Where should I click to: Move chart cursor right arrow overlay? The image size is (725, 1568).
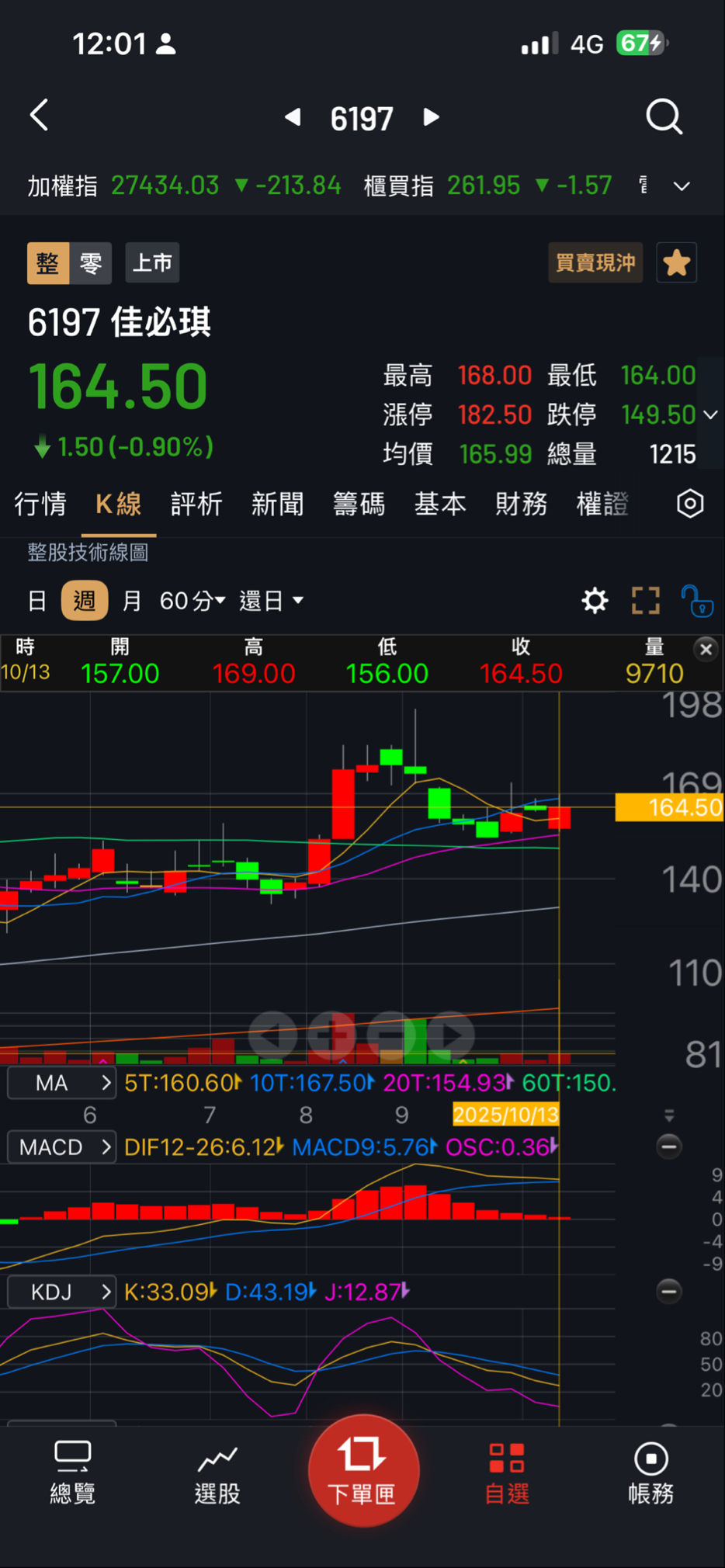(x=451, y=1035)
